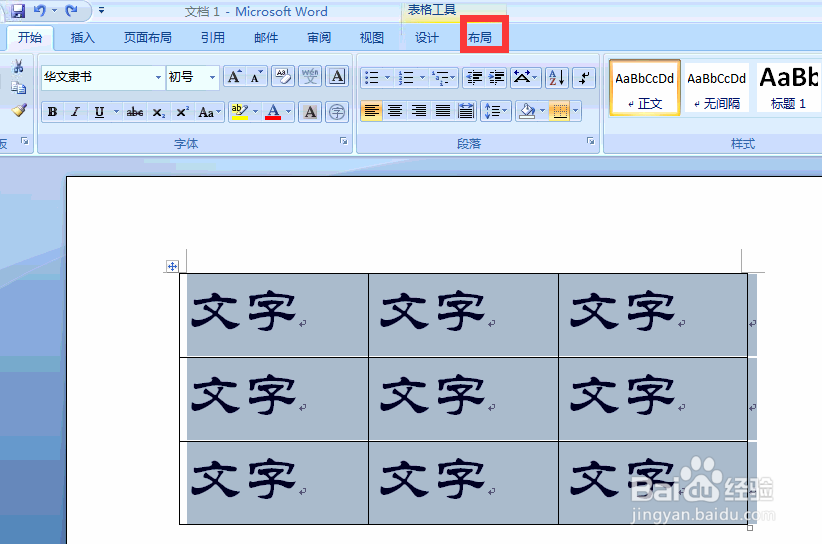
Task: Apply the 正文 style
Action: (645, 88)
